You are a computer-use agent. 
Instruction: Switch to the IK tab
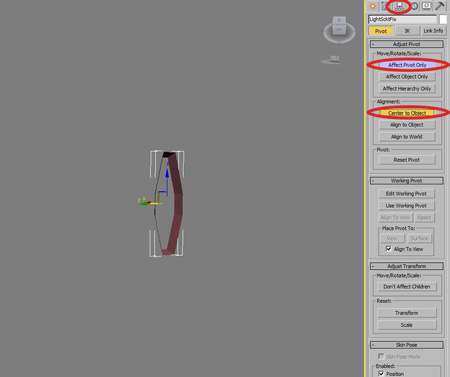407,31
